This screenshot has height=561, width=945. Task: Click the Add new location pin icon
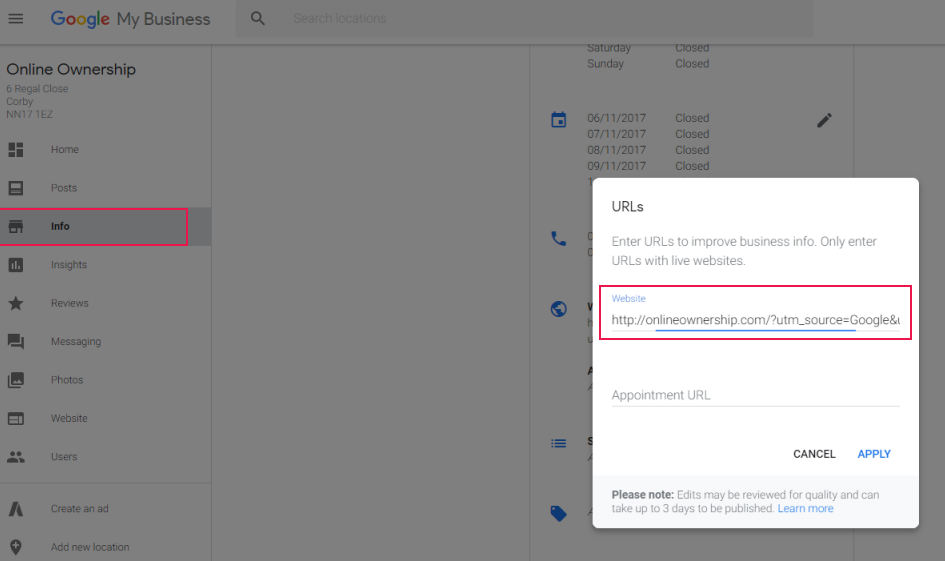pyautogui.click(x=16, y=547)
